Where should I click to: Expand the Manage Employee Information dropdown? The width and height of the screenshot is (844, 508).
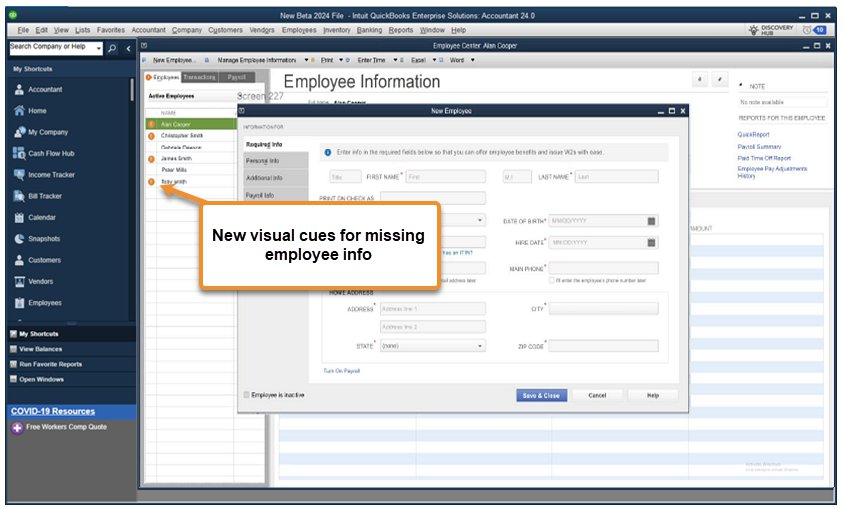click(306, 60)
